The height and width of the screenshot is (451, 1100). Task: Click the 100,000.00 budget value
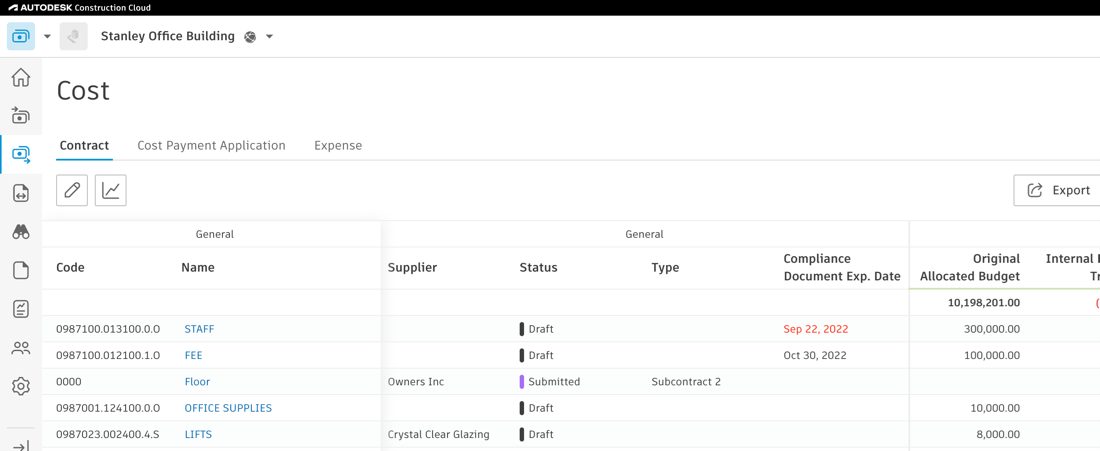tap(991, 356)
